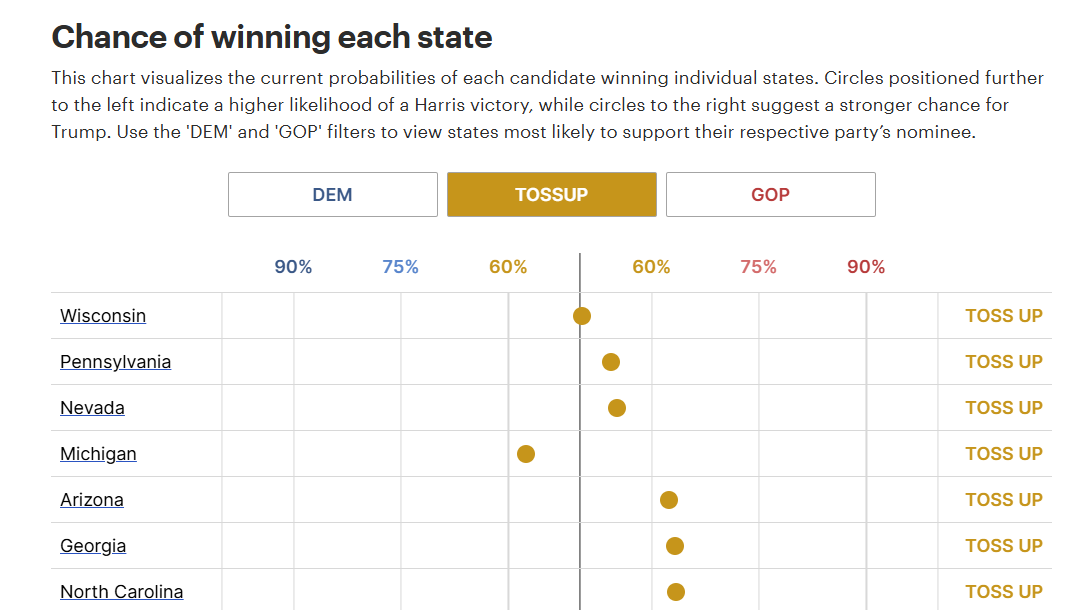Screen dimensions: 1090x610
Task: Select the Arizona probability dot
Action: point(669,500)
